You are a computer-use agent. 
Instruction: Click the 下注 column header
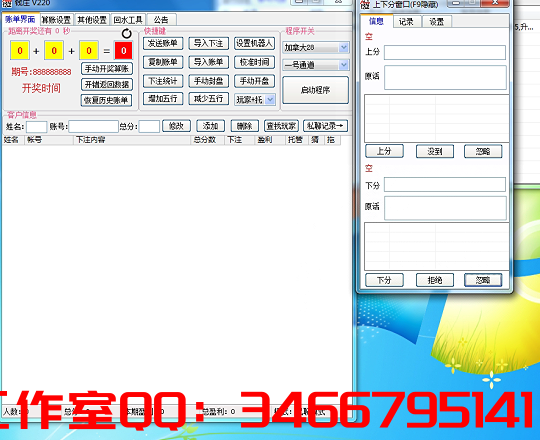point(240,140)
